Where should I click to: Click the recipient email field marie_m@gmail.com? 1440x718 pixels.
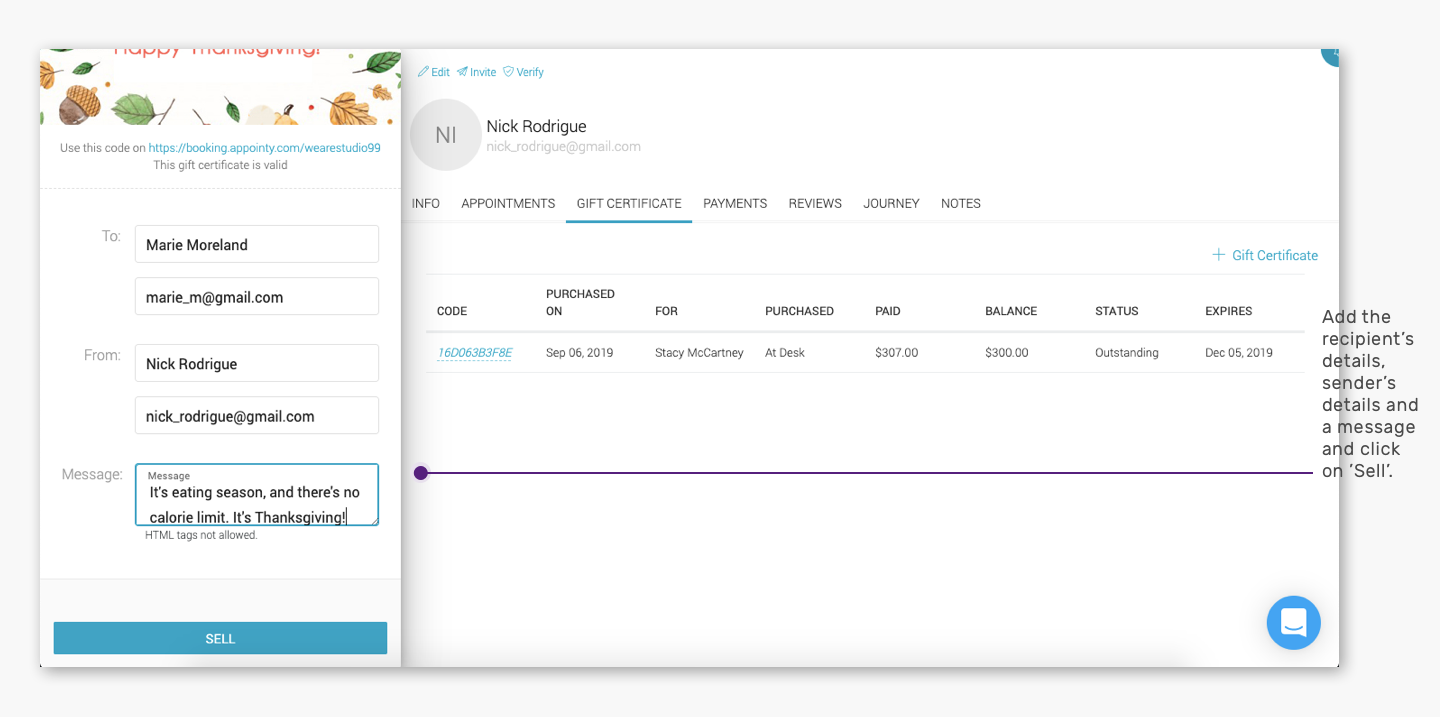tap(257, 296)
